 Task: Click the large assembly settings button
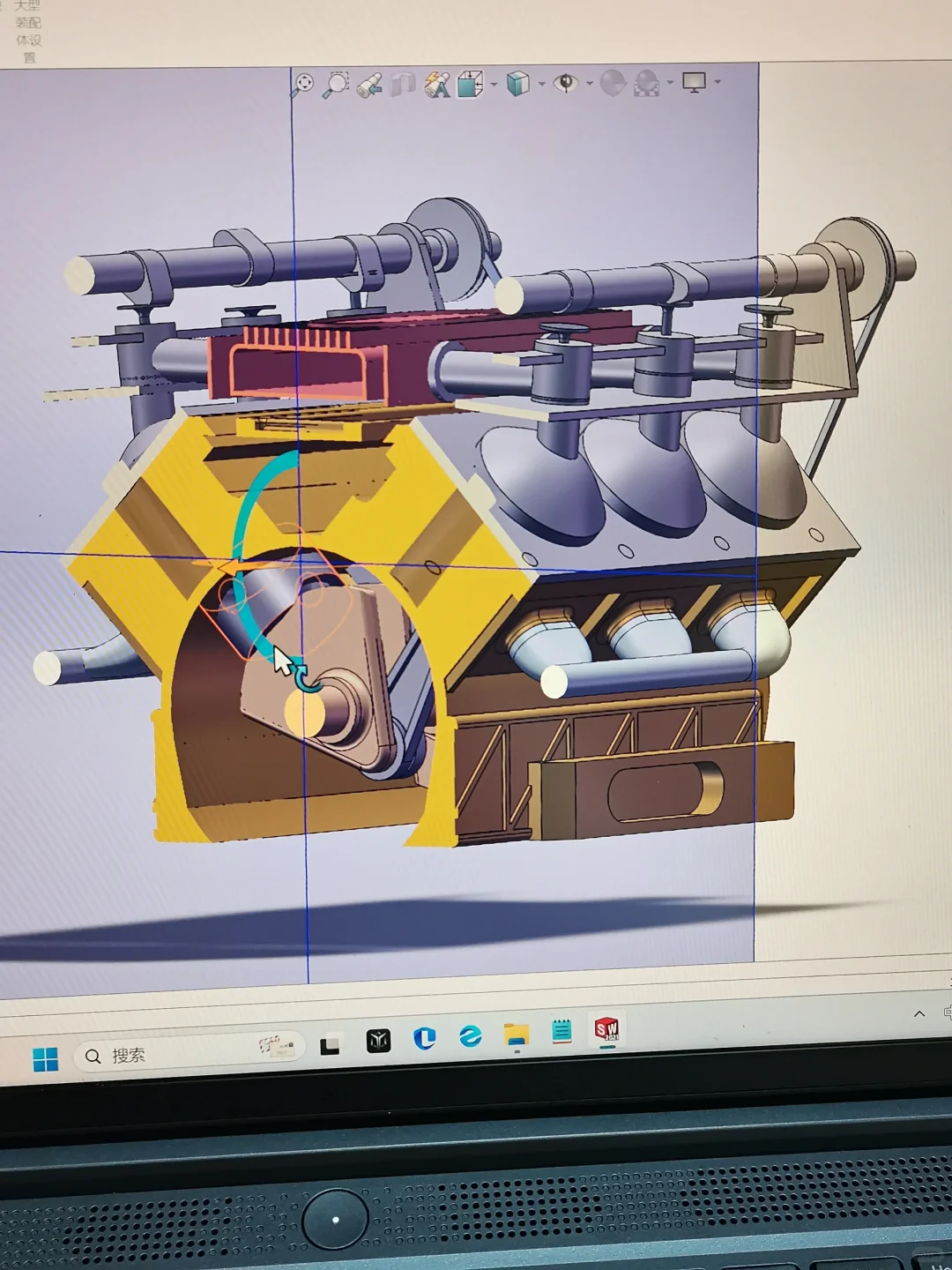point(29,31)
